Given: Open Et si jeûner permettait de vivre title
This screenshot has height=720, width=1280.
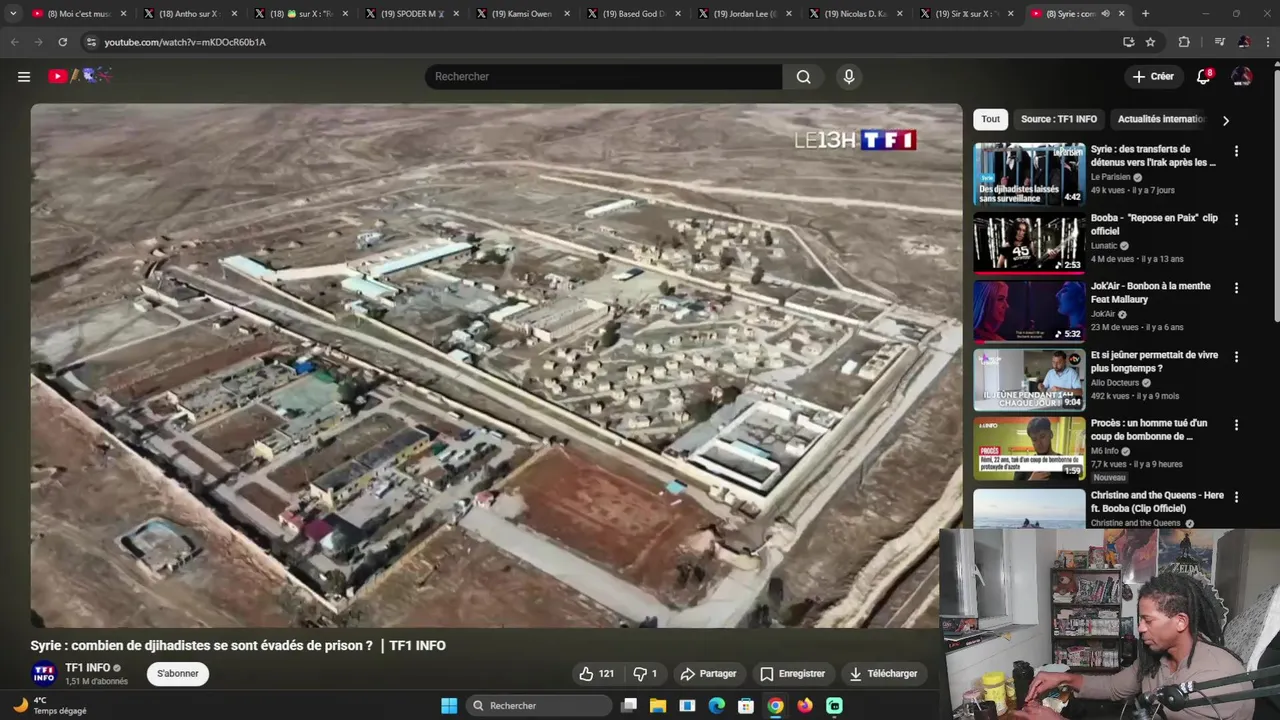Looking at the screenshot, I should point(1154,361).
